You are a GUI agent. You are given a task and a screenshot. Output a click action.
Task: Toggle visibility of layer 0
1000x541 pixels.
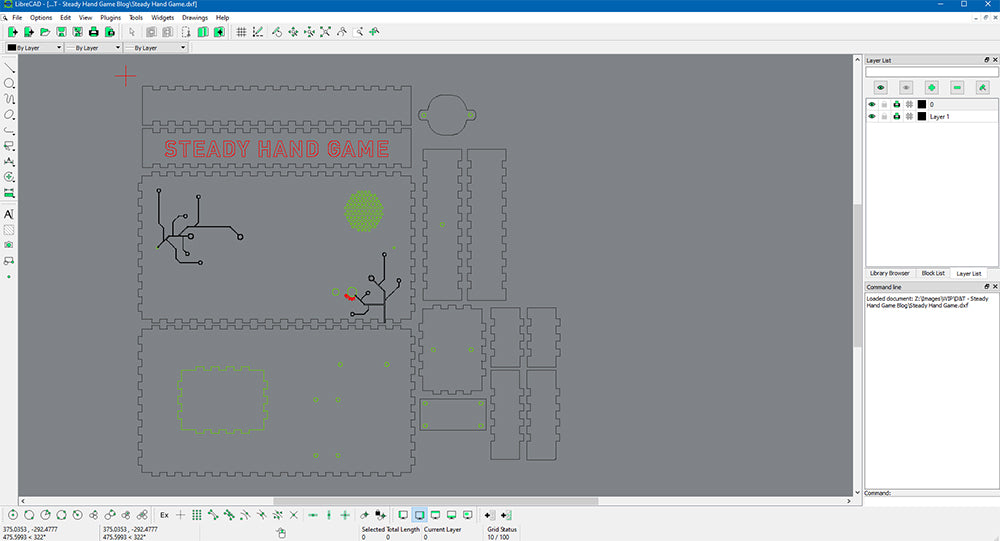[872, 104]
